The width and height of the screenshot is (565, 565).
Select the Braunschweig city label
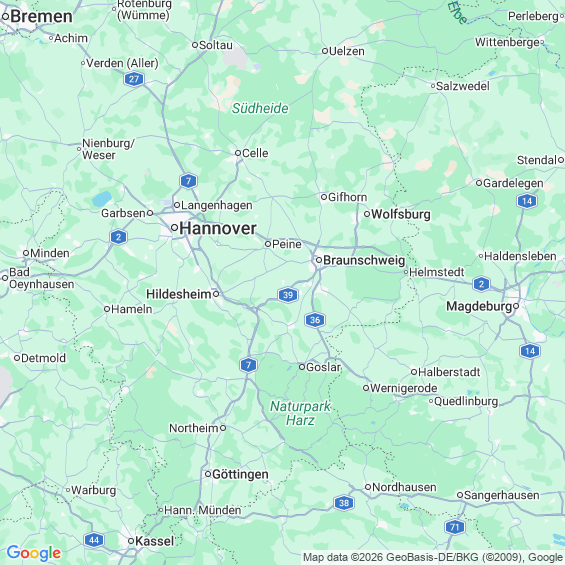364,260
